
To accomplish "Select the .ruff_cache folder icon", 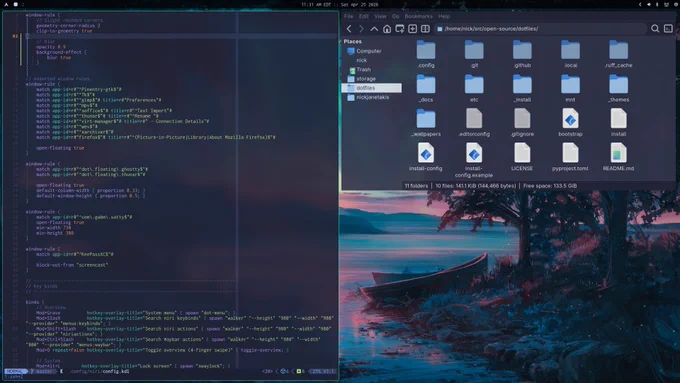I will 618,50.
